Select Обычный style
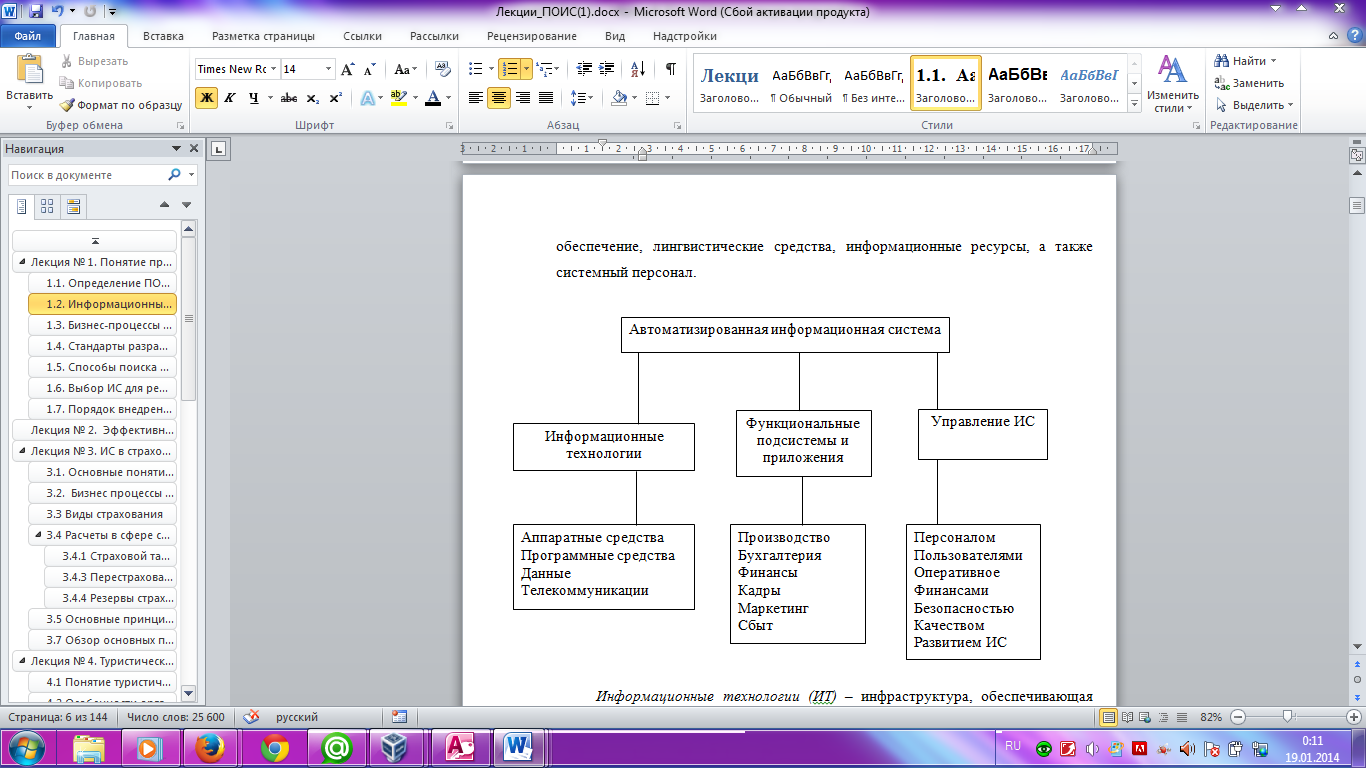The width and height of the screenshot is (1366, 768). 801,81
